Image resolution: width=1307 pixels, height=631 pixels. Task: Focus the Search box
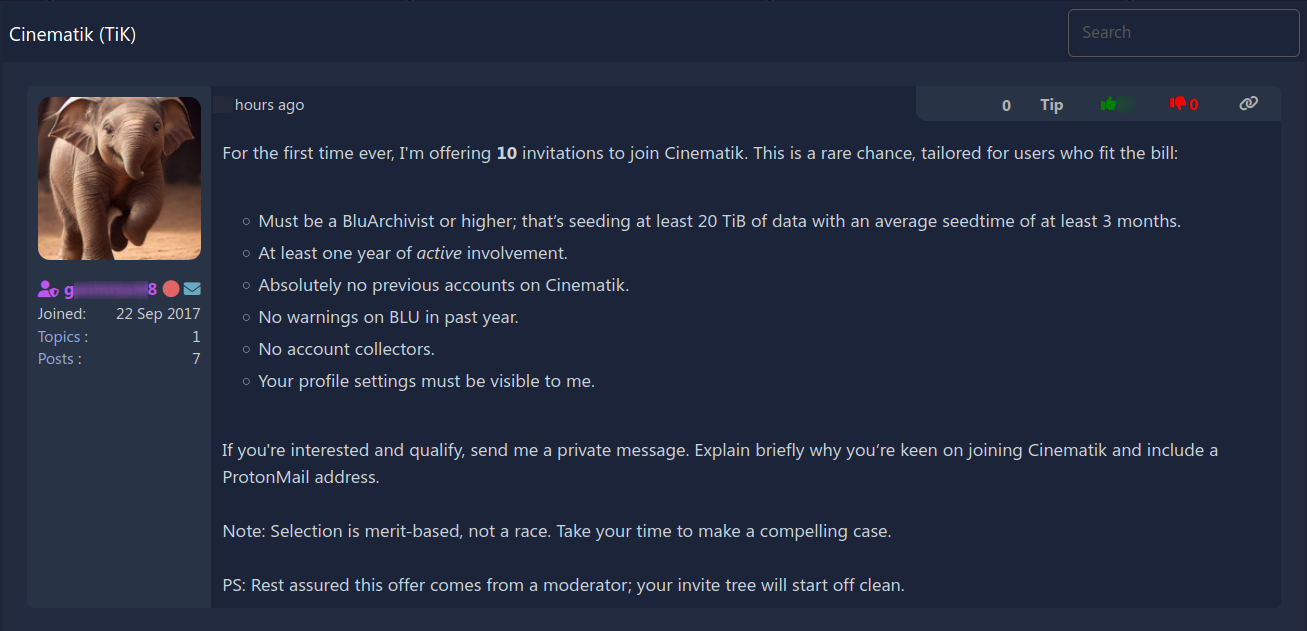pyautogui.click(x=1184, y=33)
